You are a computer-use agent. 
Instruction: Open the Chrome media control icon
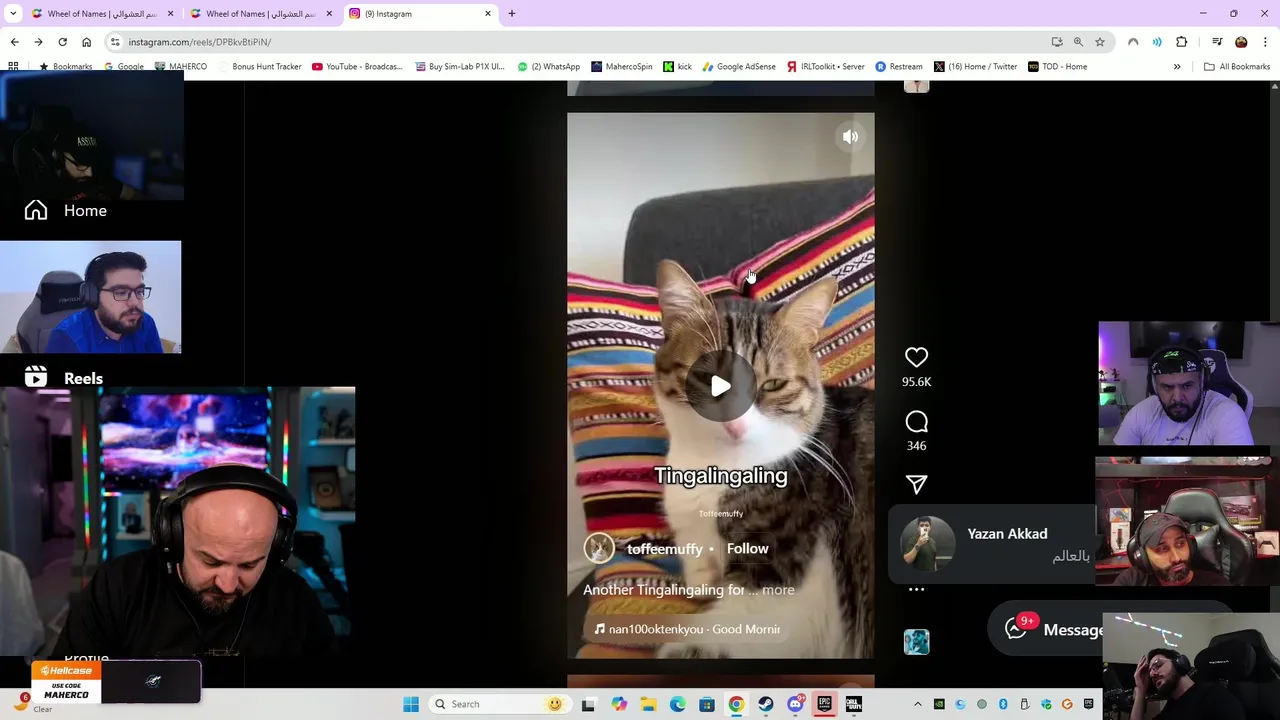(x=1217, y=42)
